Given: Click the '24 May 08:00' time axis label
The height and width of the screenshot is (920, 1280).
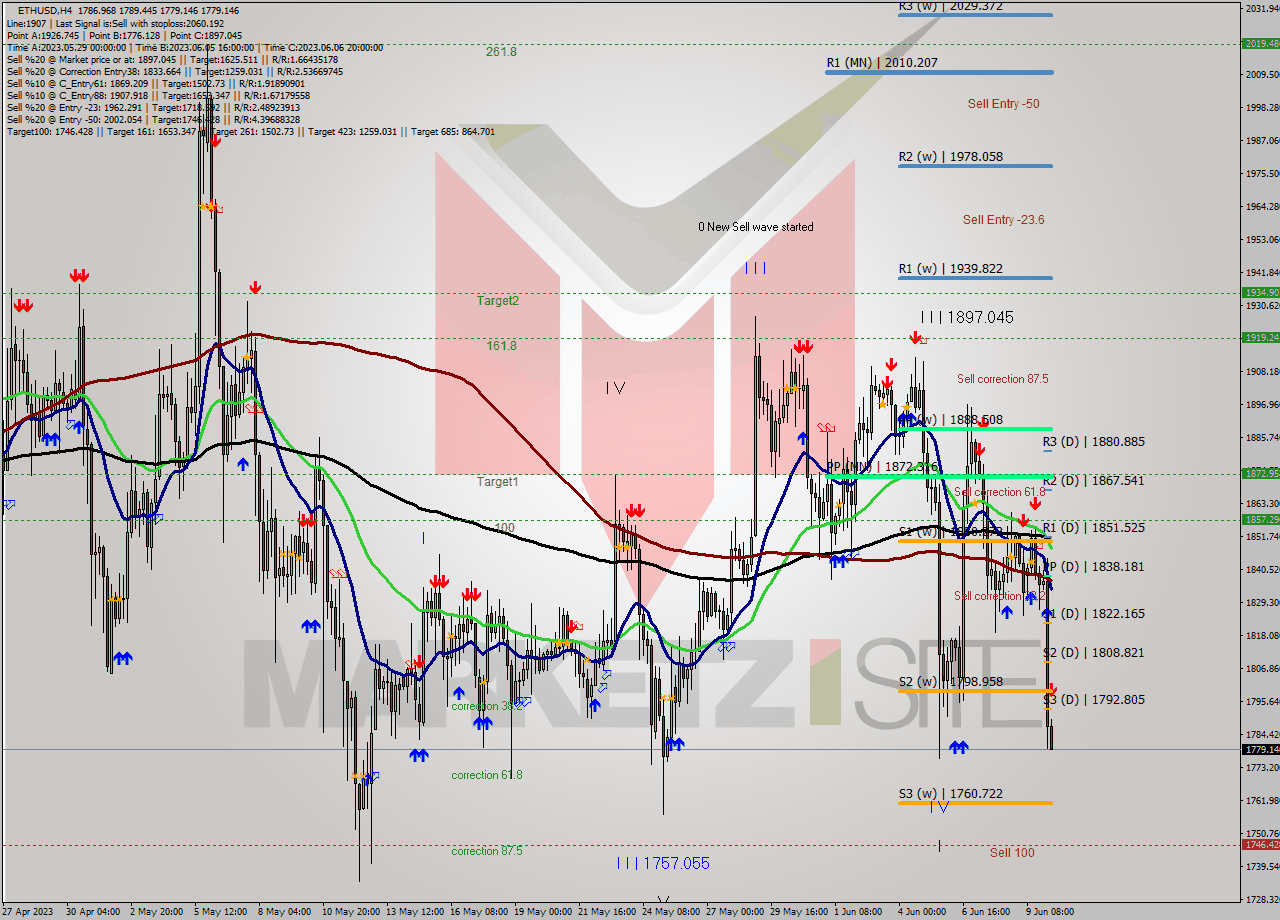Looking at the screenshot, I should (671, 912).
